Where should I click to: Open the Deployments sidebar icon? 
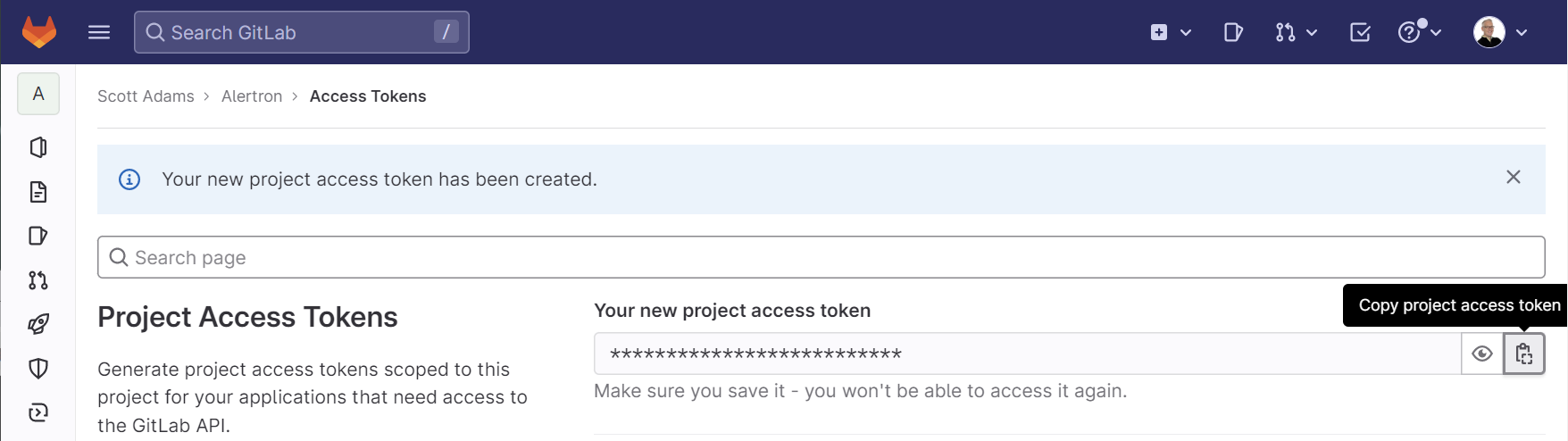tap(38, 412)
